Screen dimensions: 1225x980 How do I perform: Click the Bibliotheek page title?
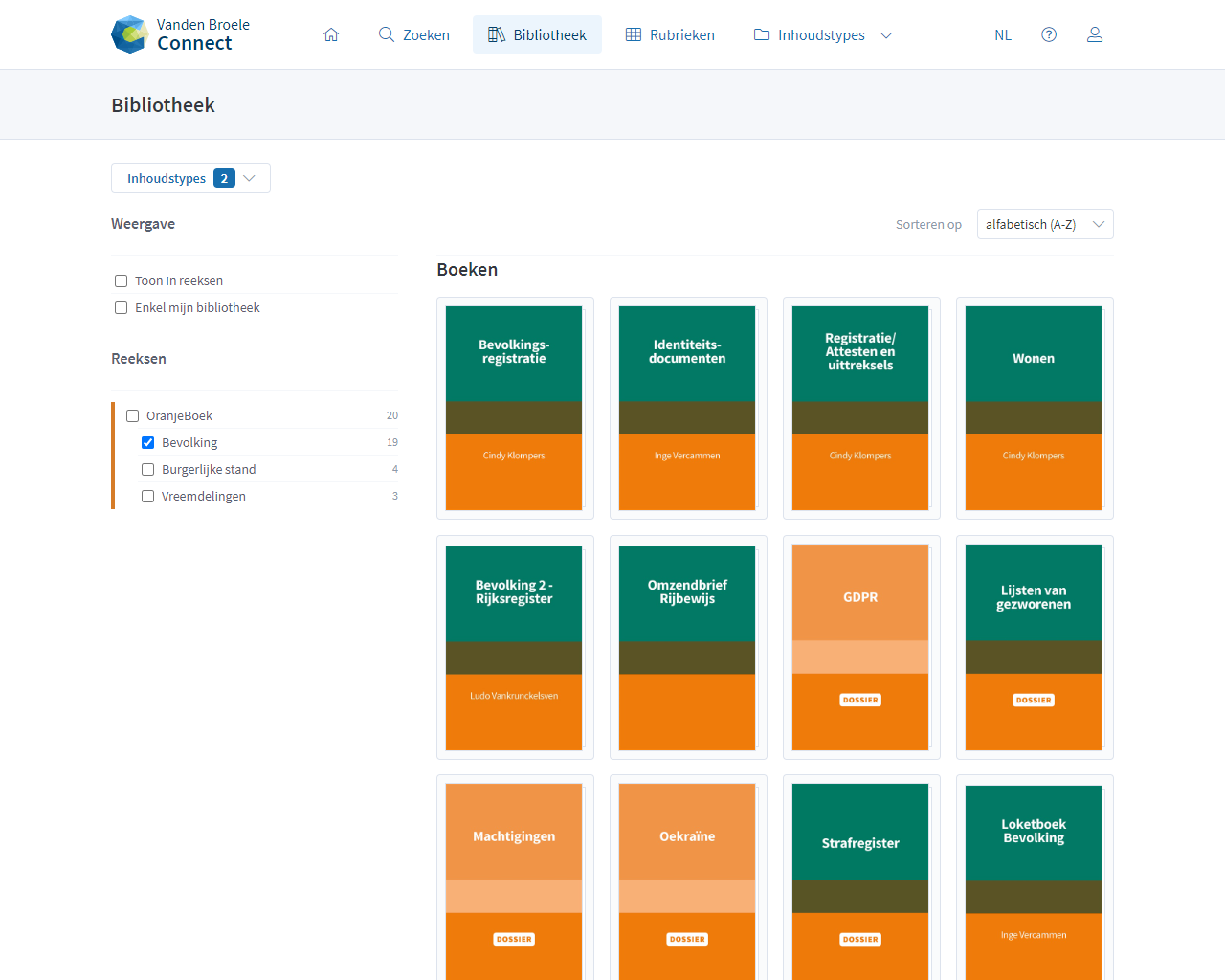(x=163, y=105)
